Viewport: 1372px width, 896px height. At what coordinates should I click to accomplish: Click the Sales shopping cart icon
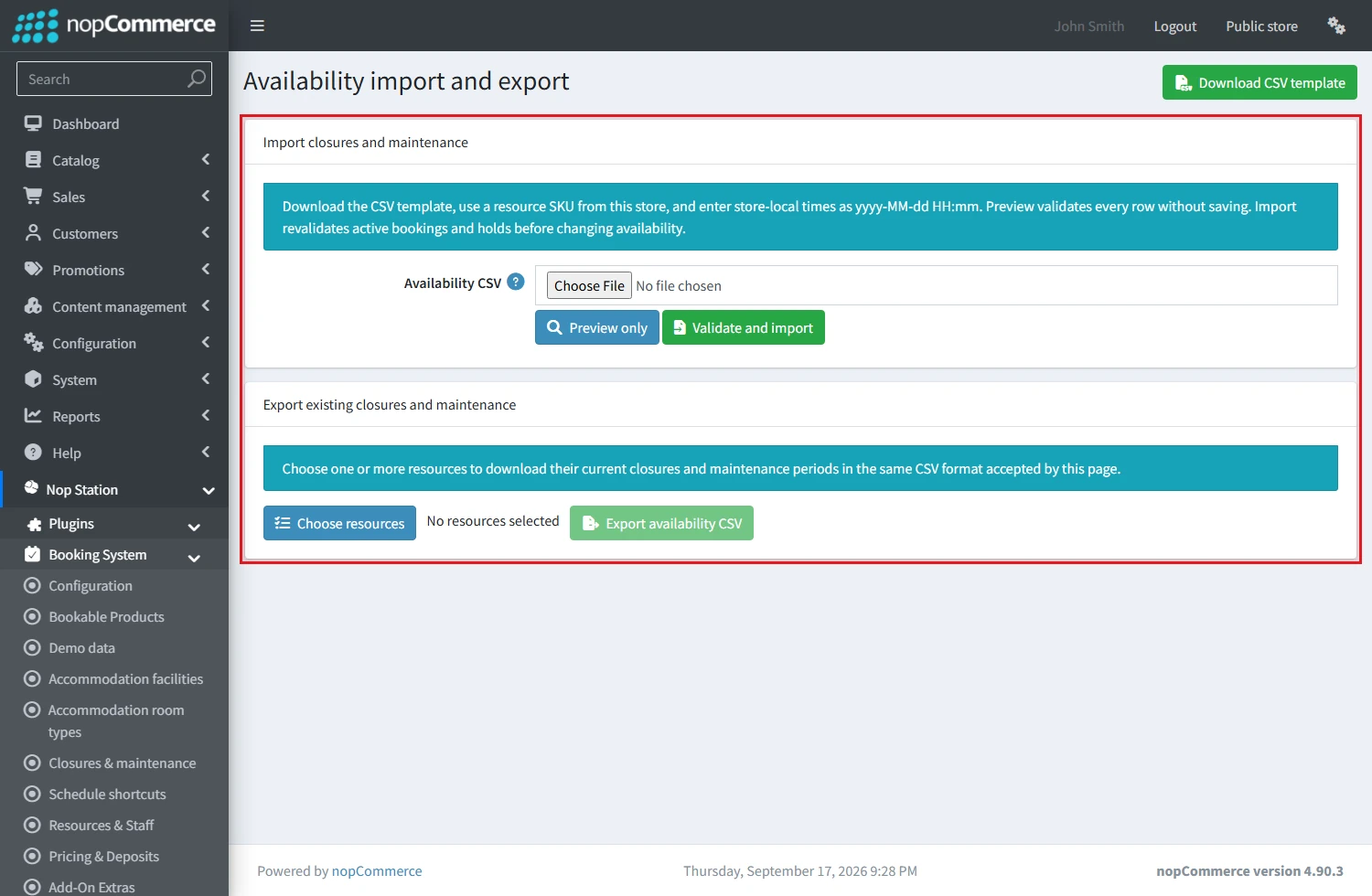pyautogui.click(x=34, y=196)
